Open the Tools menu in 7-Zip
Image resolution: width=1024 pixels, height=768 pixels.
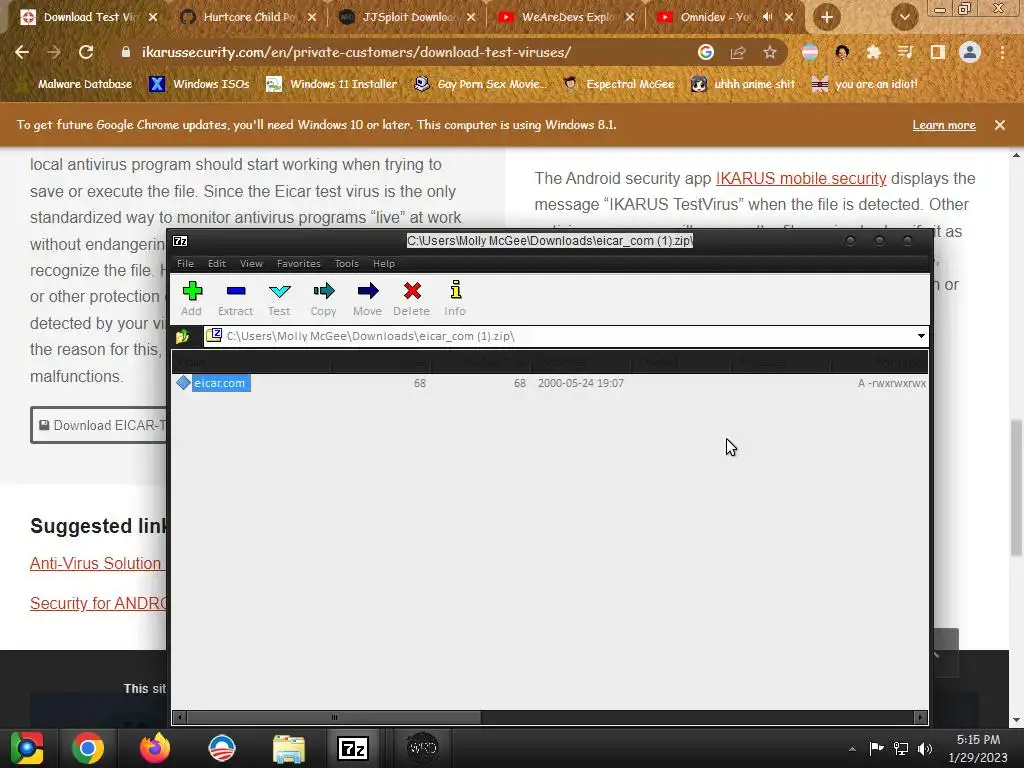click(x=347, y=264)
